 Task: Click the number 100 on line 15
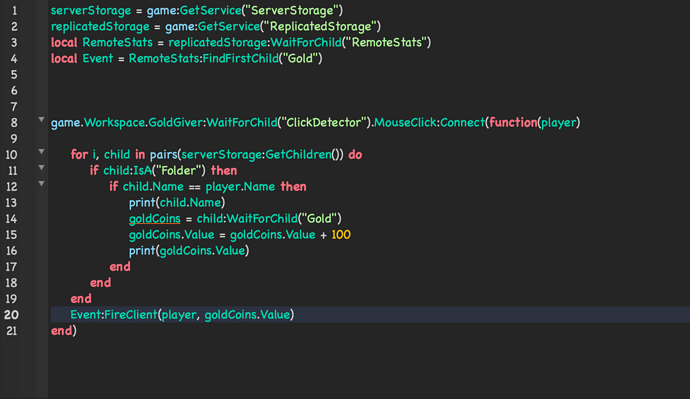(x=341, y=234)
